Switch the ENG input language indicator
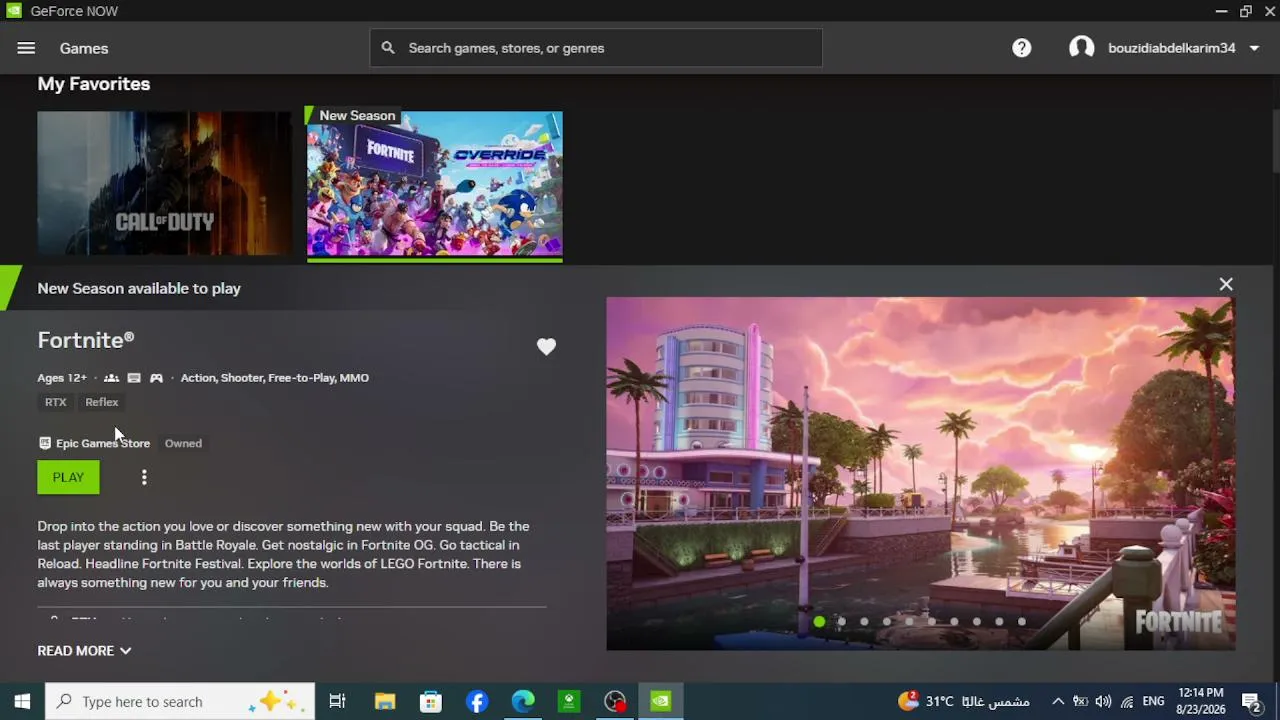The height and width of the screenshot is (720, 1280). [1153, 701]
